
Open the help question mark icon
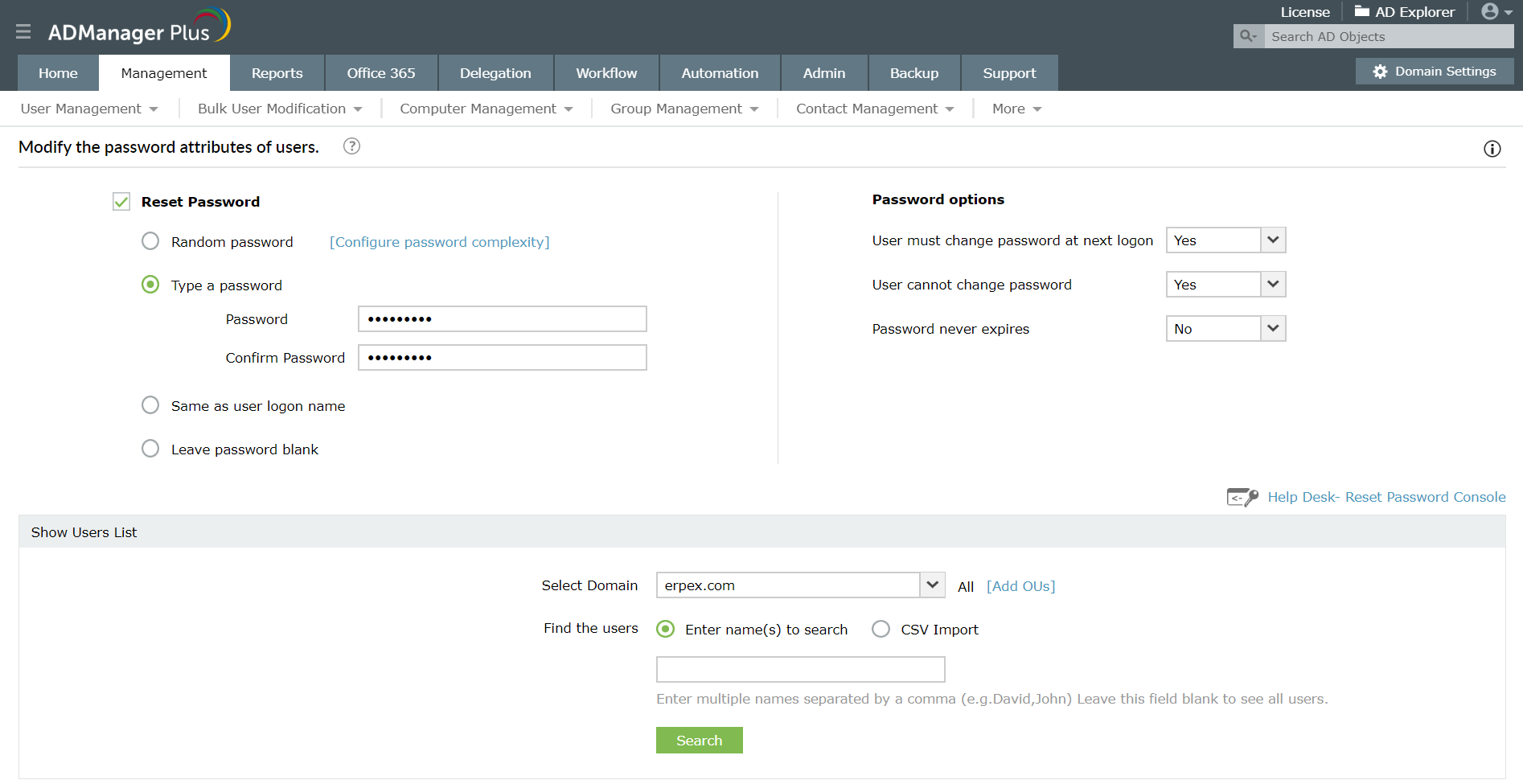coord(351,146)
